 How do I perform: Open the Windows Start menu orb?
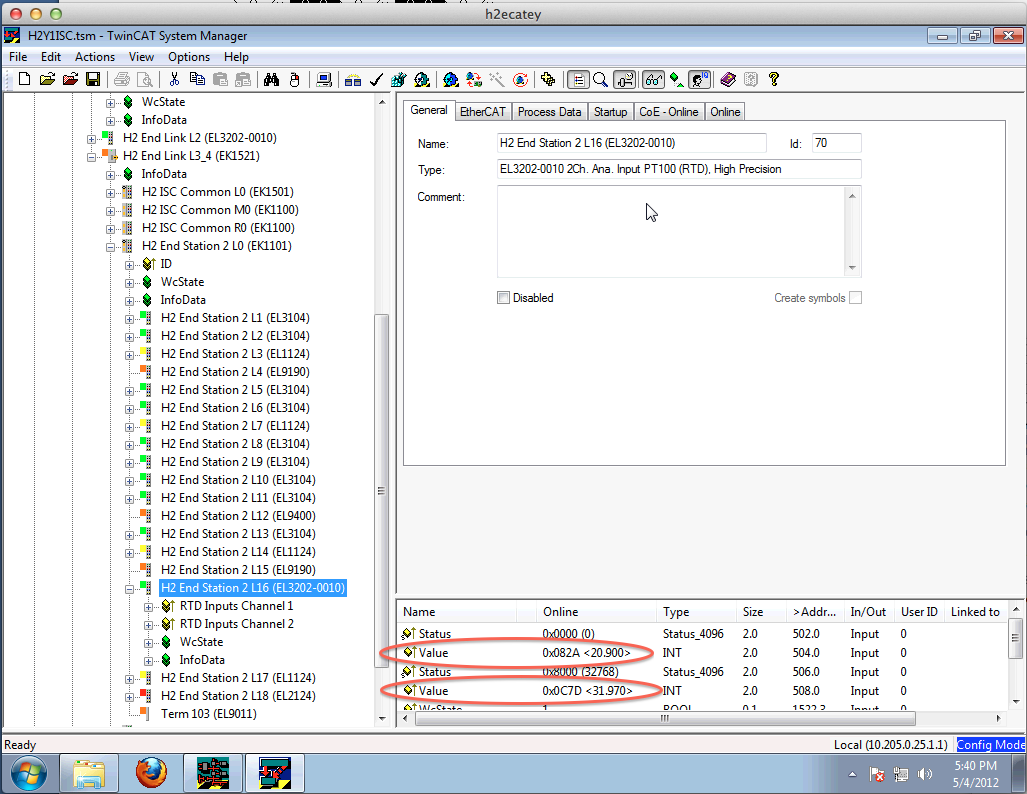29,773
